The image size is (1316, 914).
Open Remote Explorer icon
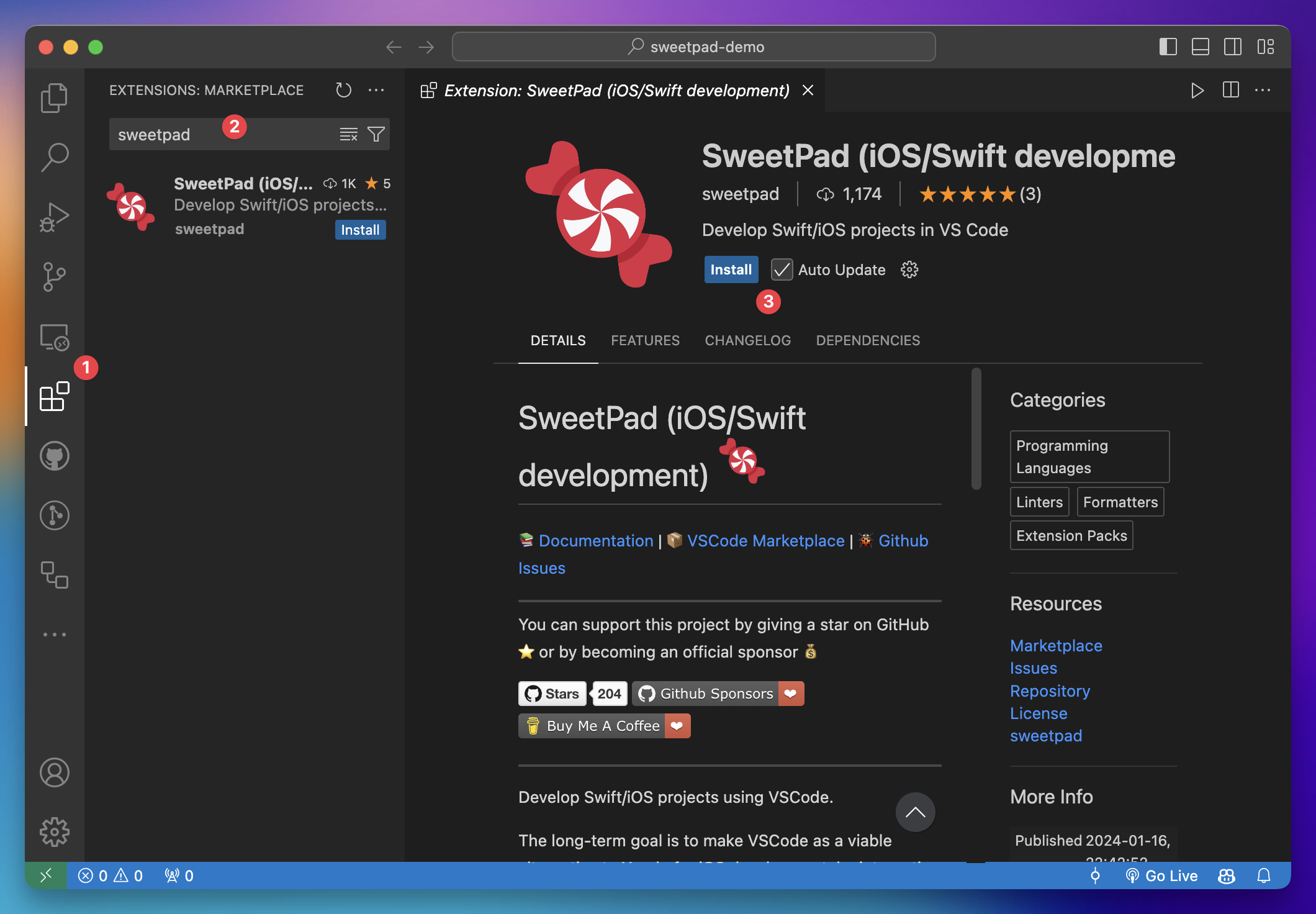click(54, 337)
